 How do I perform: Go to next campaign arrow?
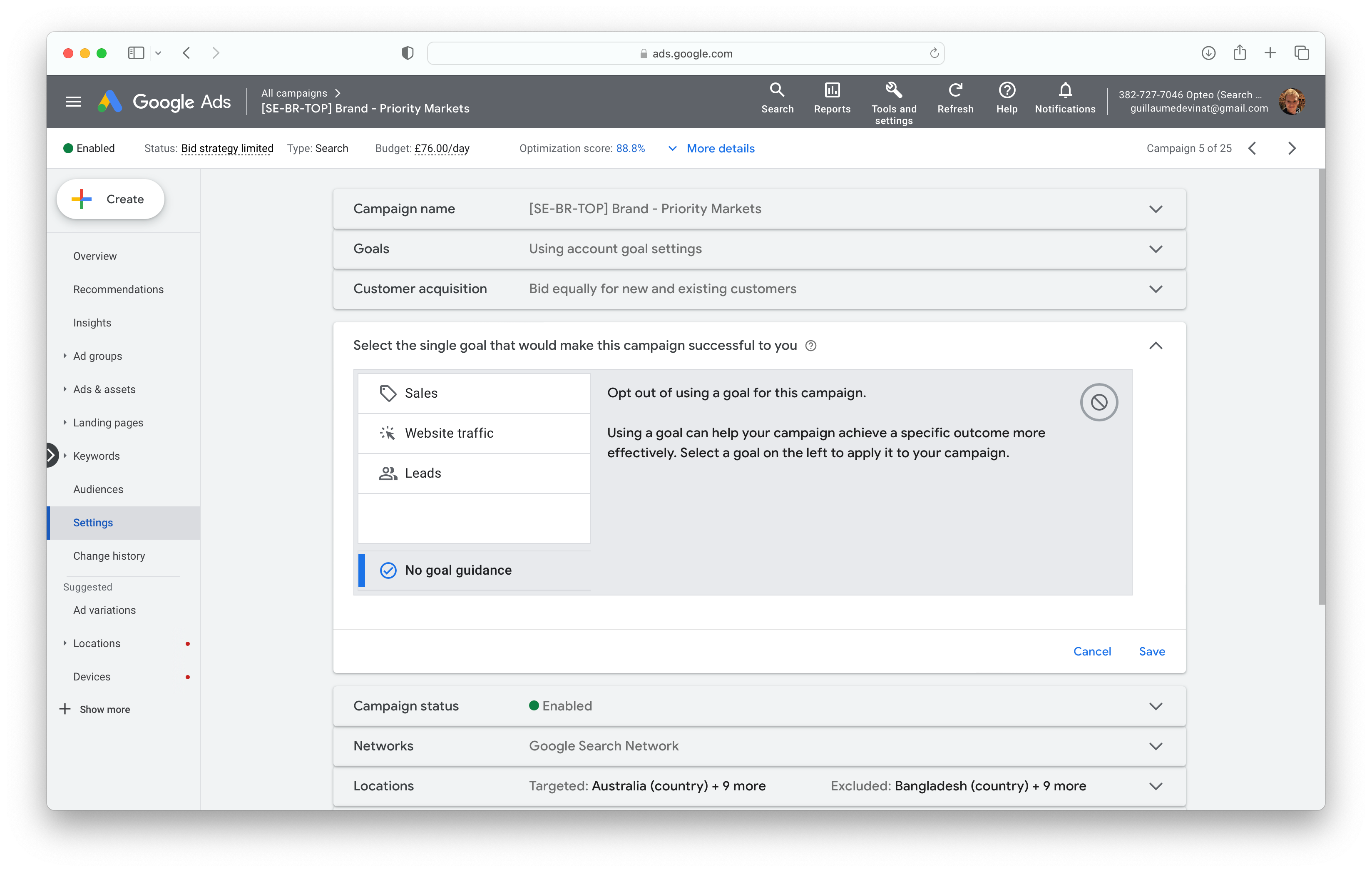(x=1292, y=149)
